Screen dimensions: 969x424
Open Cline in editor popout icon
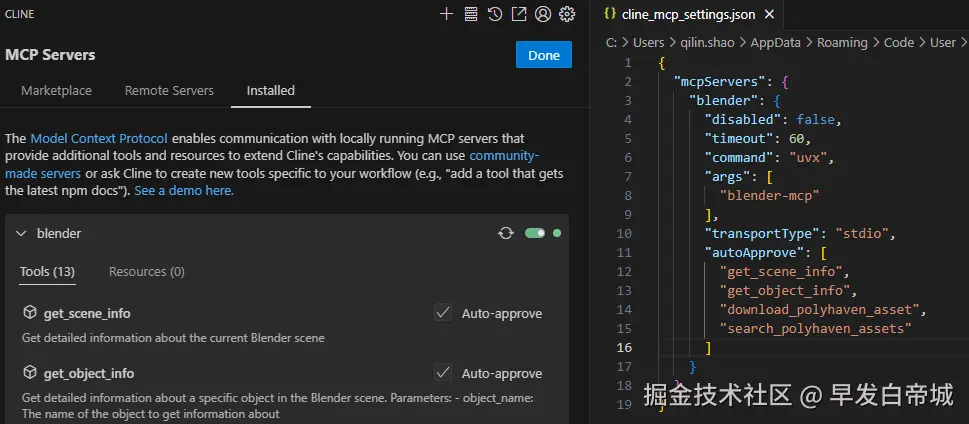[x=518, y=14]
